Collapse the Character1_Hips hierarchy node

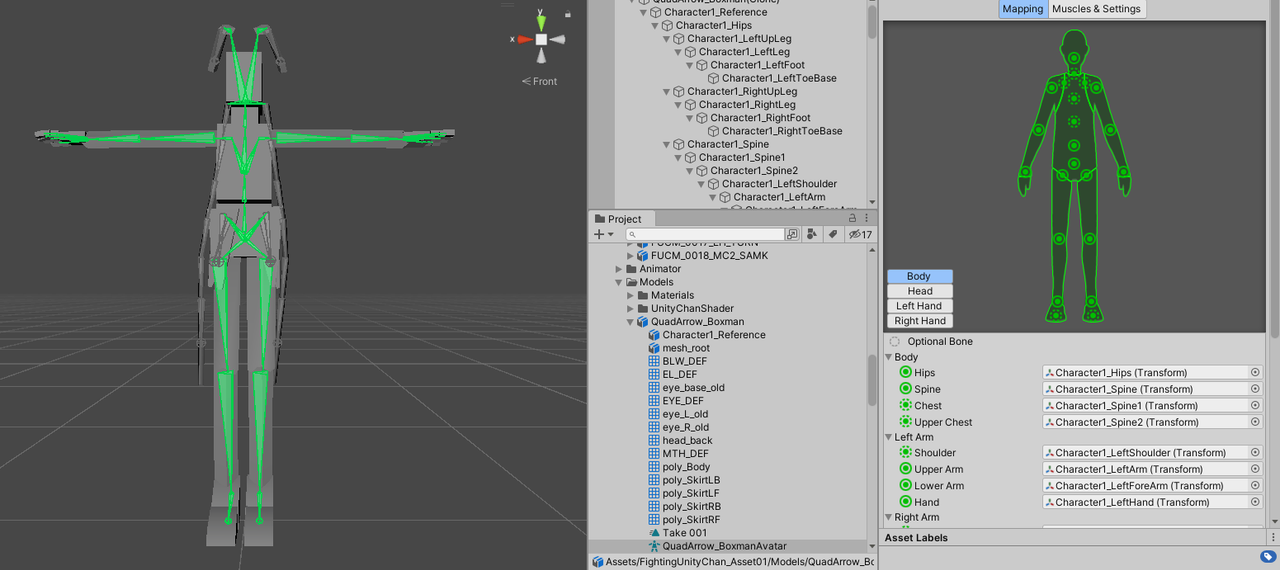tap(656, 25)
